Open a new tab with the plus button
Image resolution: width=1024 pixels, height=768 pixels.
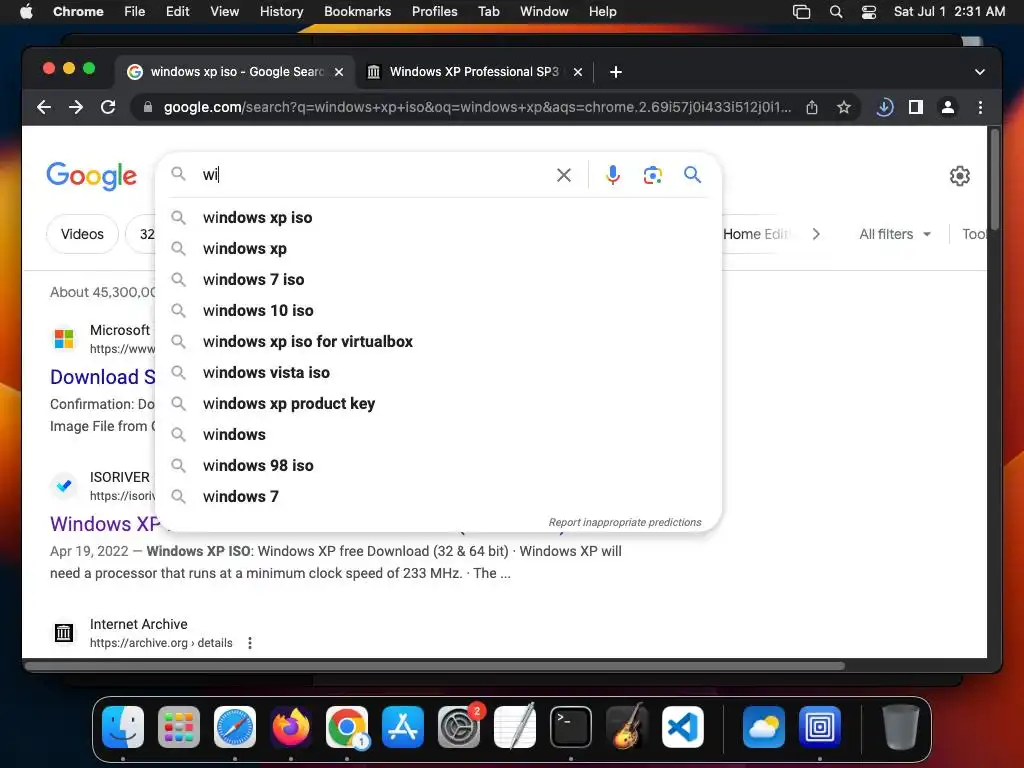[x=616, y=72]
